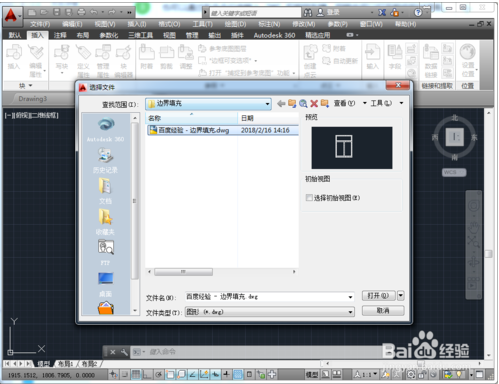Viewport: 499px width, 384px height.
Task: Open Favorites (收藏夹) in places sidebar
Action: pyautogui.click(x=106, y=222)
